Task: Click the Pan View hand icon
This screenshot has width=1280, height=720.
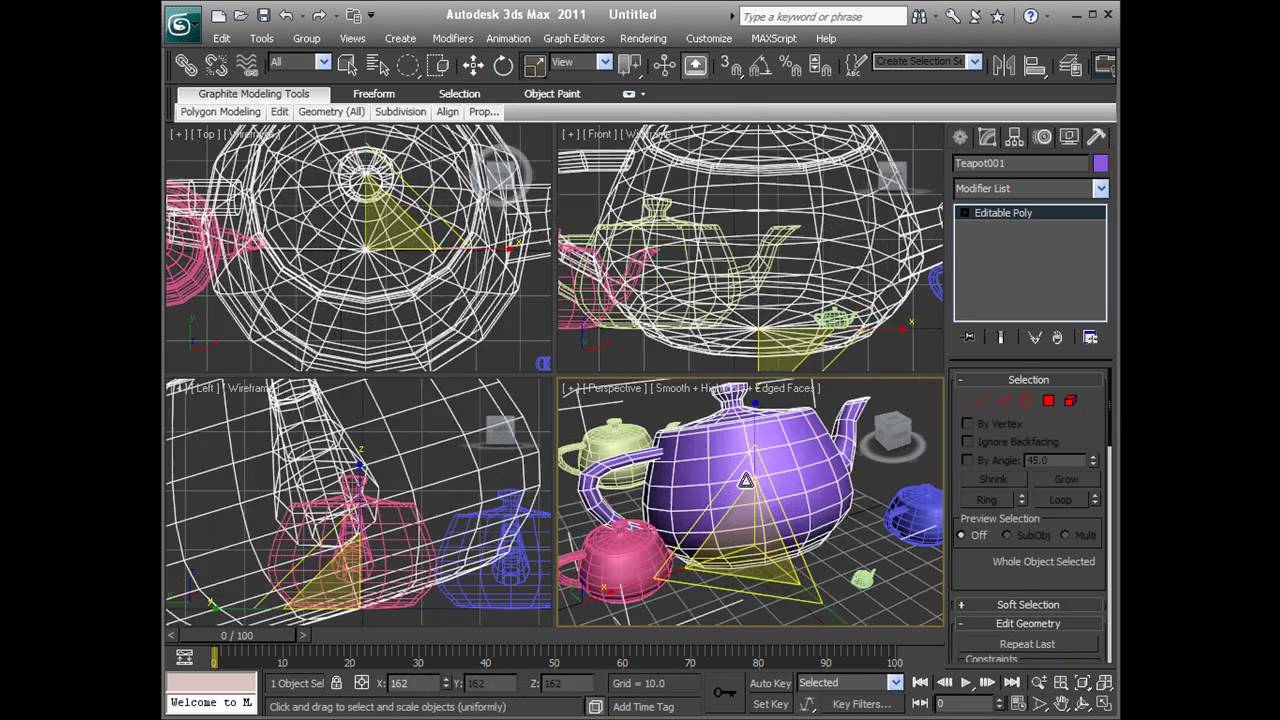Action: pyautogui.click(x=1062, y=703)
